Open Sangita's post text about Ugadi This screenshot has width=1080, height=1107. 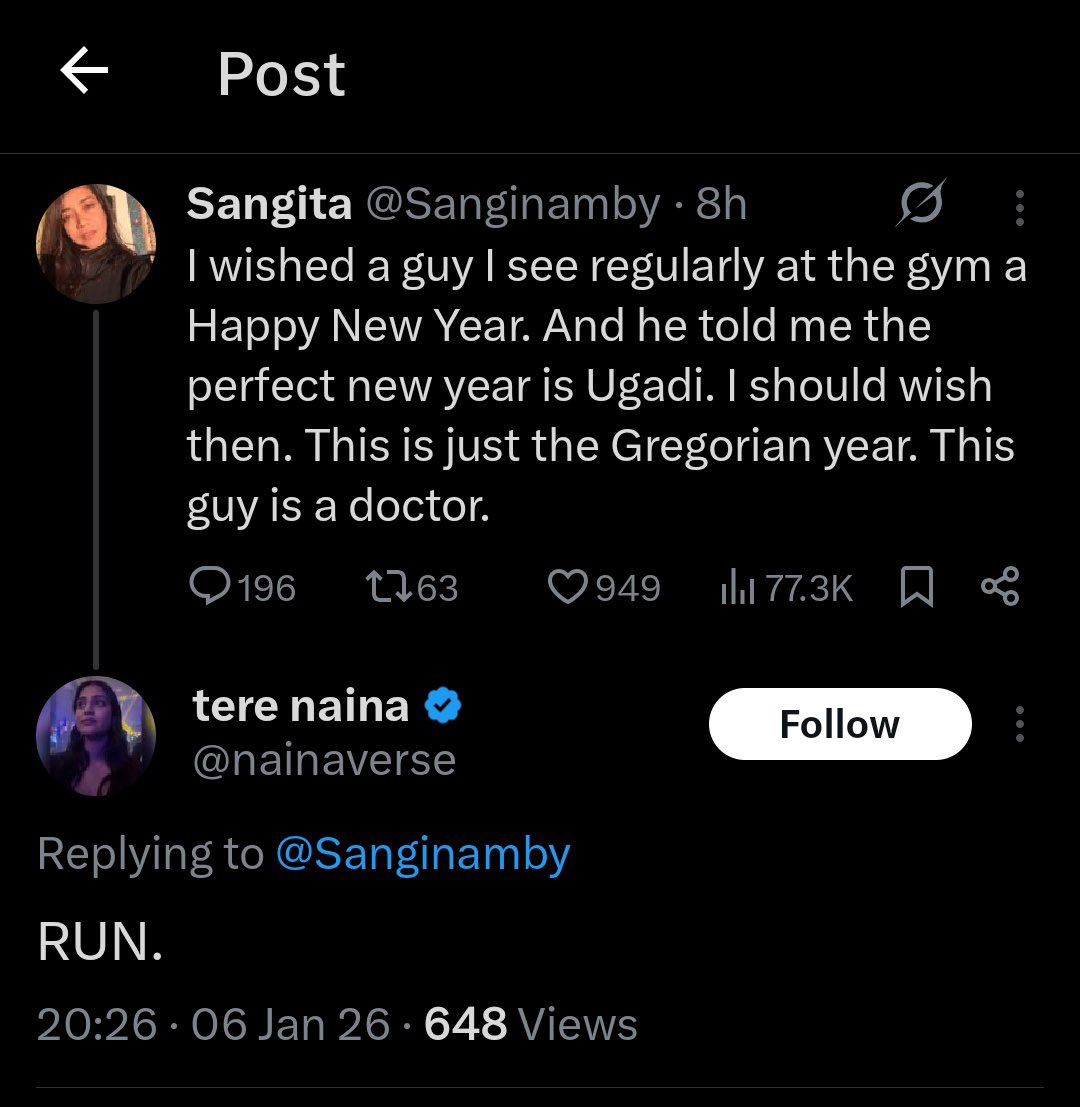(x=606, y=385)
